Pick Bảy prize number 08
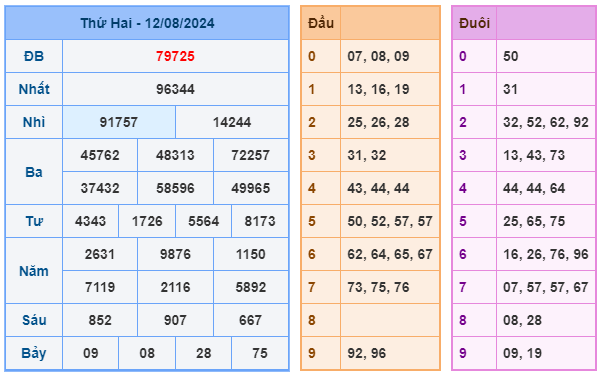The width and height of the screenshot is (601, 375). point(147,353)
